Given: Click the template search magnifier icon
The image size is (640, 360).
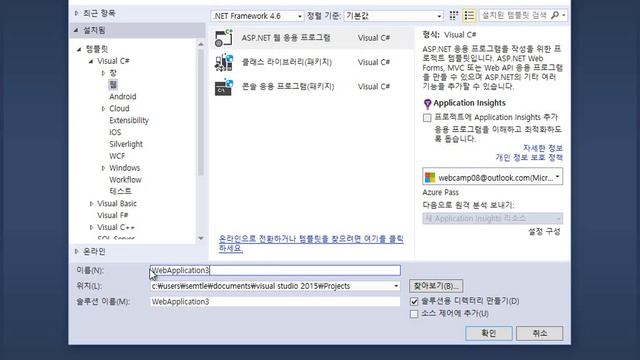Looking at the screenshot, I should (555, 16).
